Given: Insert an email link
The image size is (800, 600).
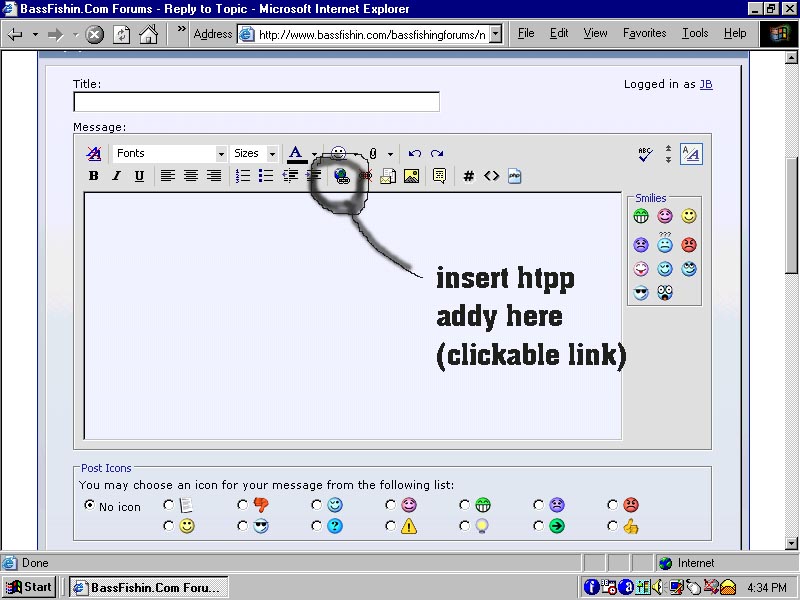Looking at the screenshot, I should pos(388,176).
